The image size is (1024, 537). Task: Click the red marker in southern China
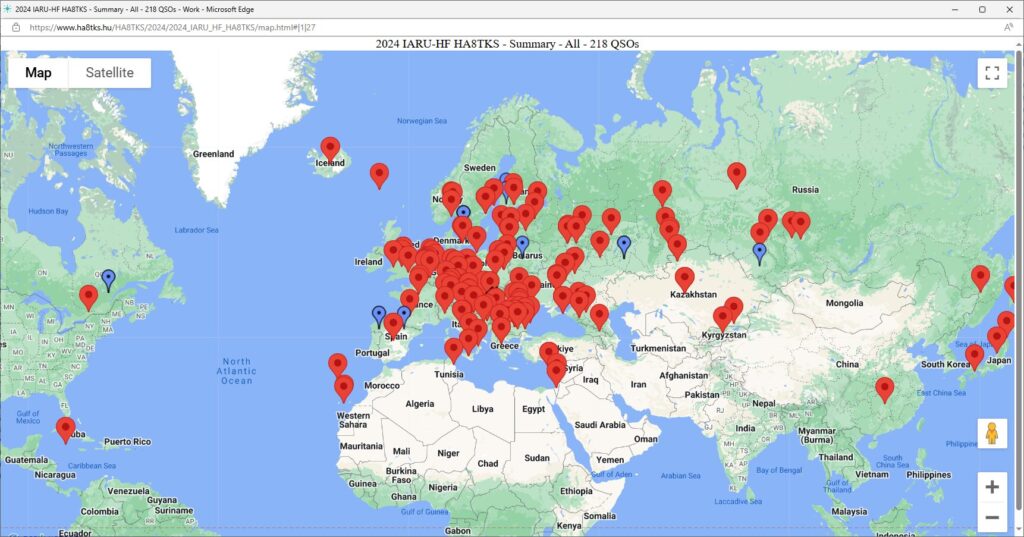coord(884,388)
